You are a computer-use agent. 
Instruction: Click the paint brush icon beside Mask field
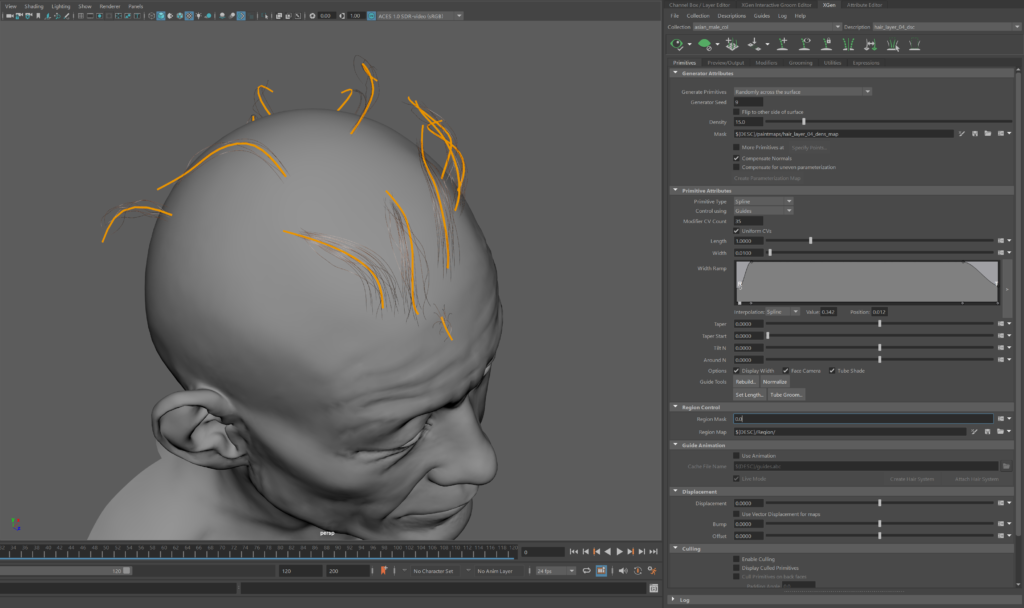pos(960,133)
